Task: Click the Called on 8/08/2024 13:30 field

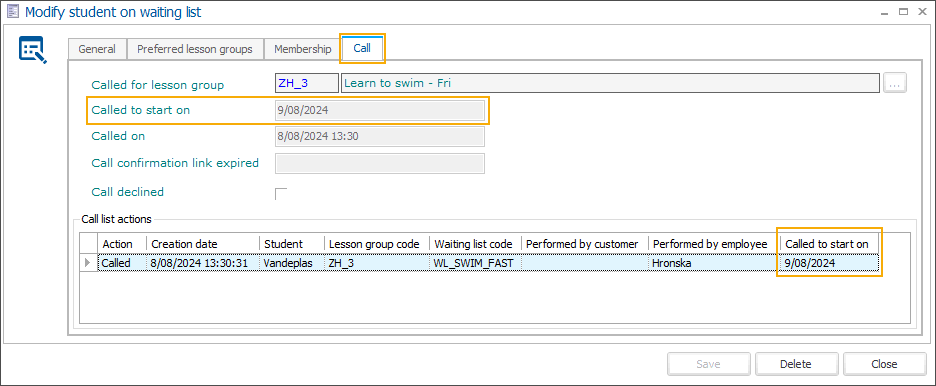Action: point(380,137)
